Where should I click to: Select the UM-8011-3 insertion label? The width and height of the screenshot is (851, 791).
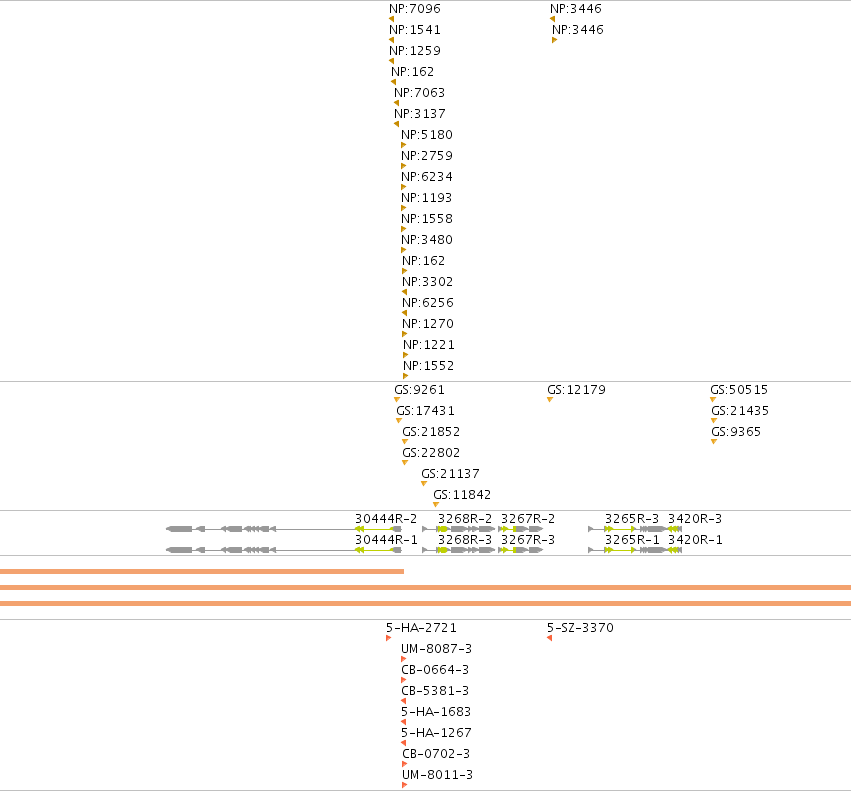click(437, 775)
